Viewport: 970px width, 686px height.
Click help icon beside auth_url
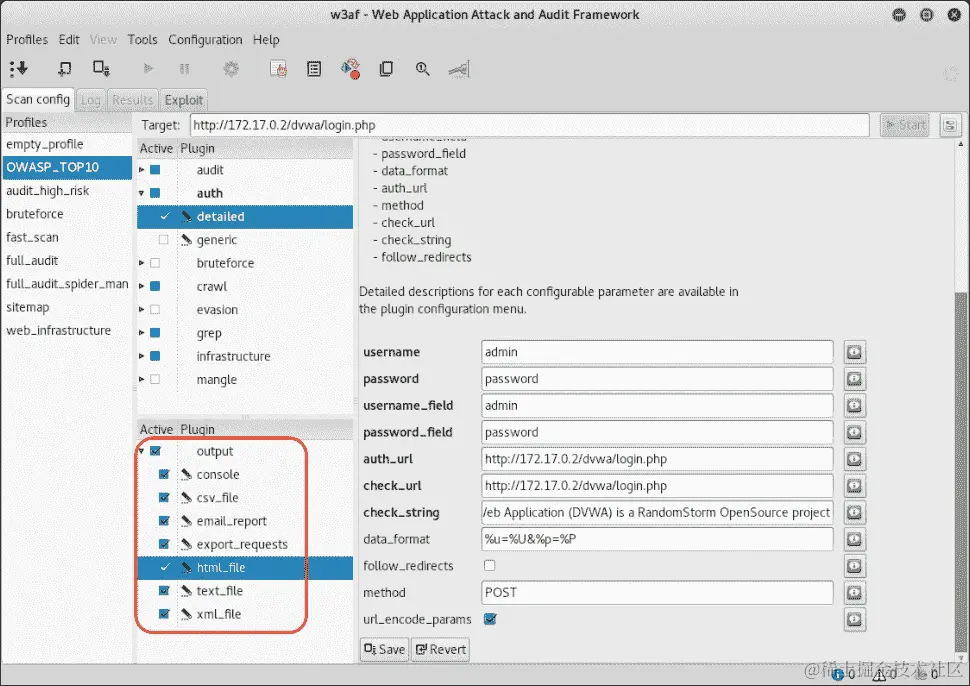pyautogui.click(x=854, y=459)
